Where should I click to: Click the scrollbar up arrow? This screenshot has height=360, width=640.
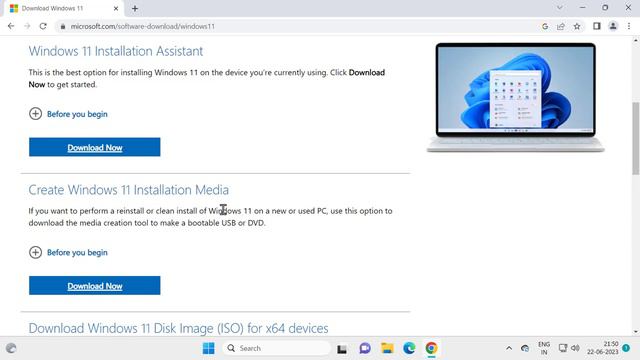pyautogui.click(x=636, y=40)
